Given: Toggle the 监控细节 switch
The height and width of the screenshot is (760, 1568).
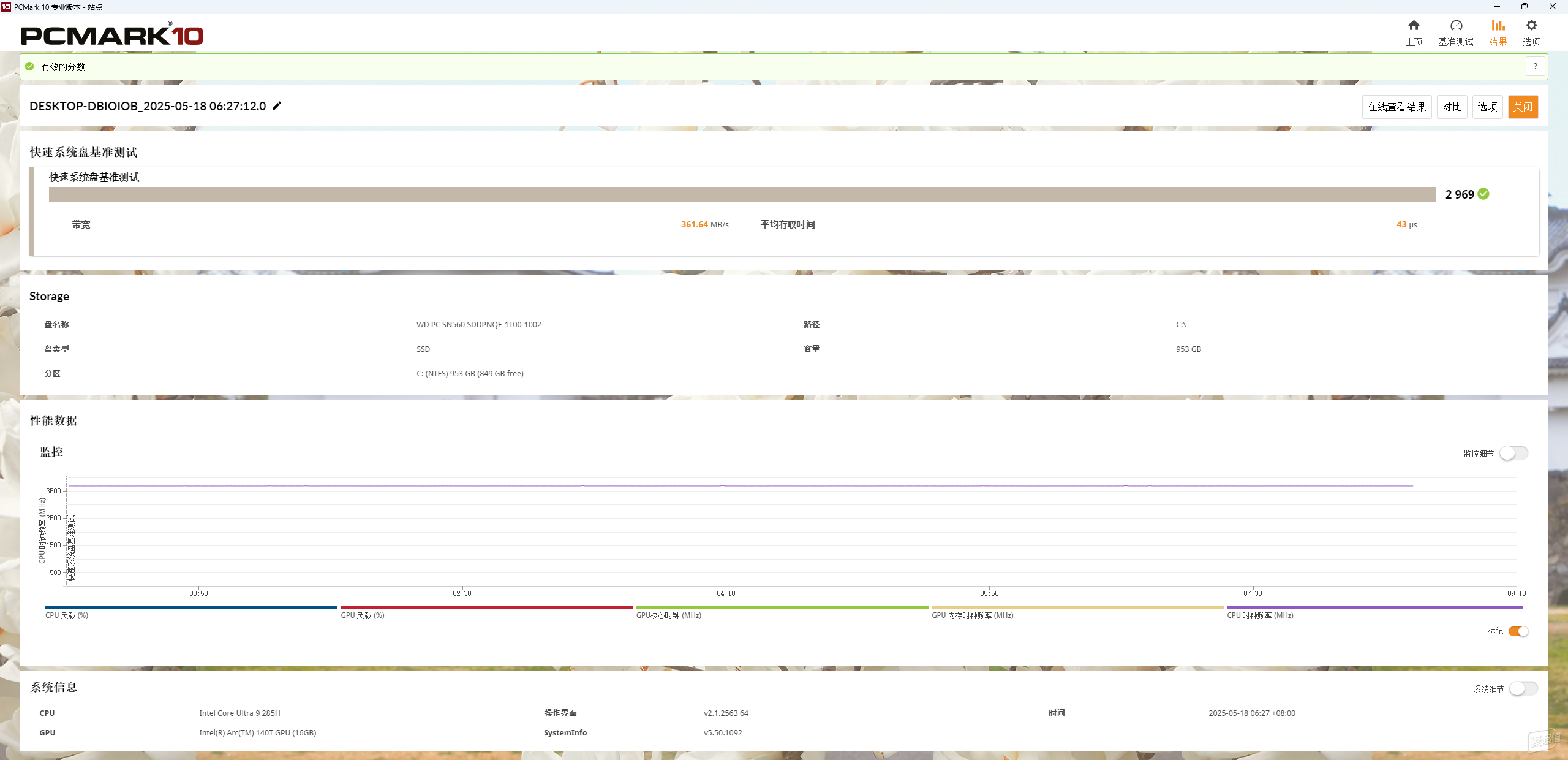Looking at the screenshot, I should click(x=1514, y=453).
